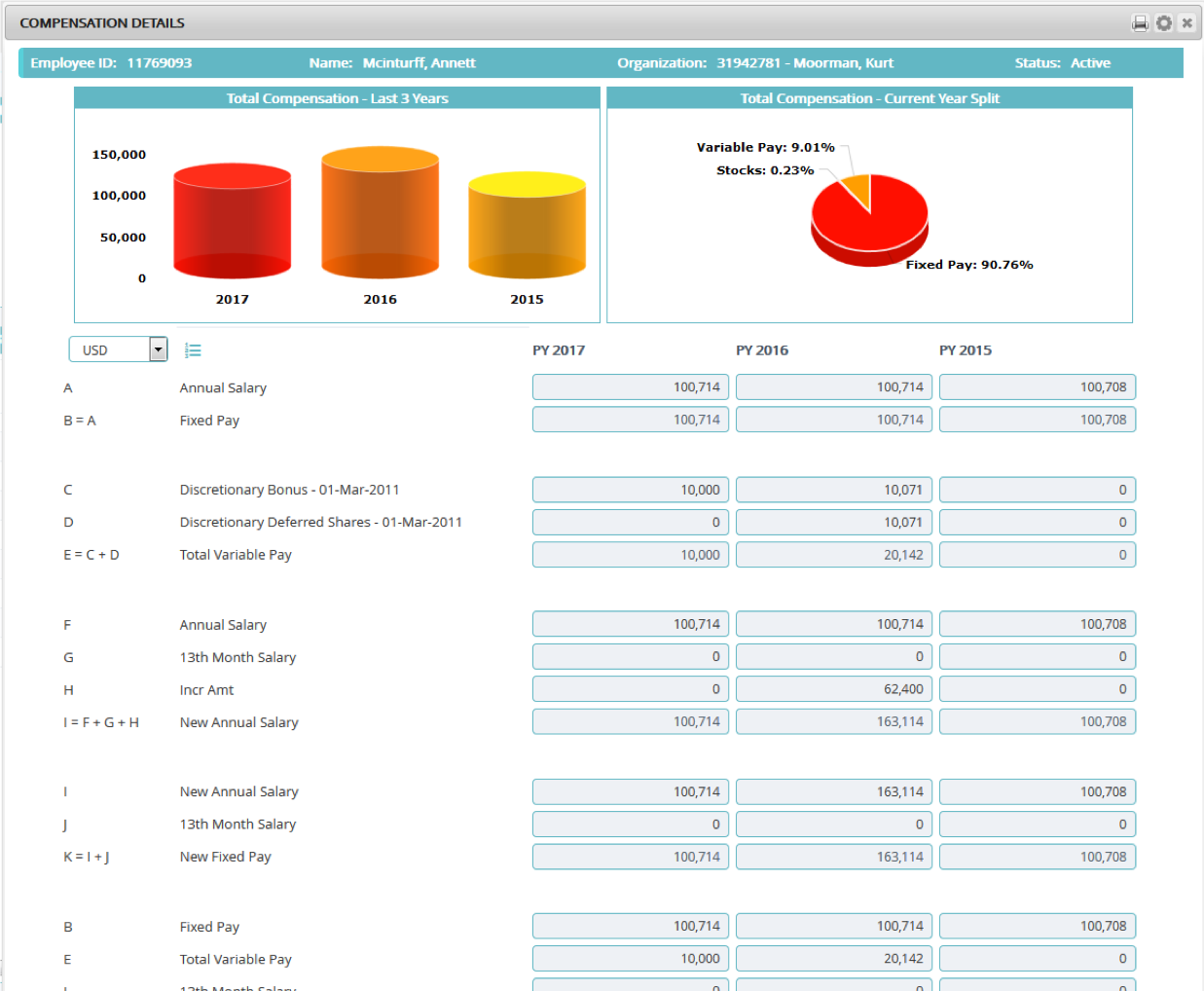The image size is (1204, 991).
Task: Click the 2017 bar in the compensation chart
Action: click(x=232, y=219)
